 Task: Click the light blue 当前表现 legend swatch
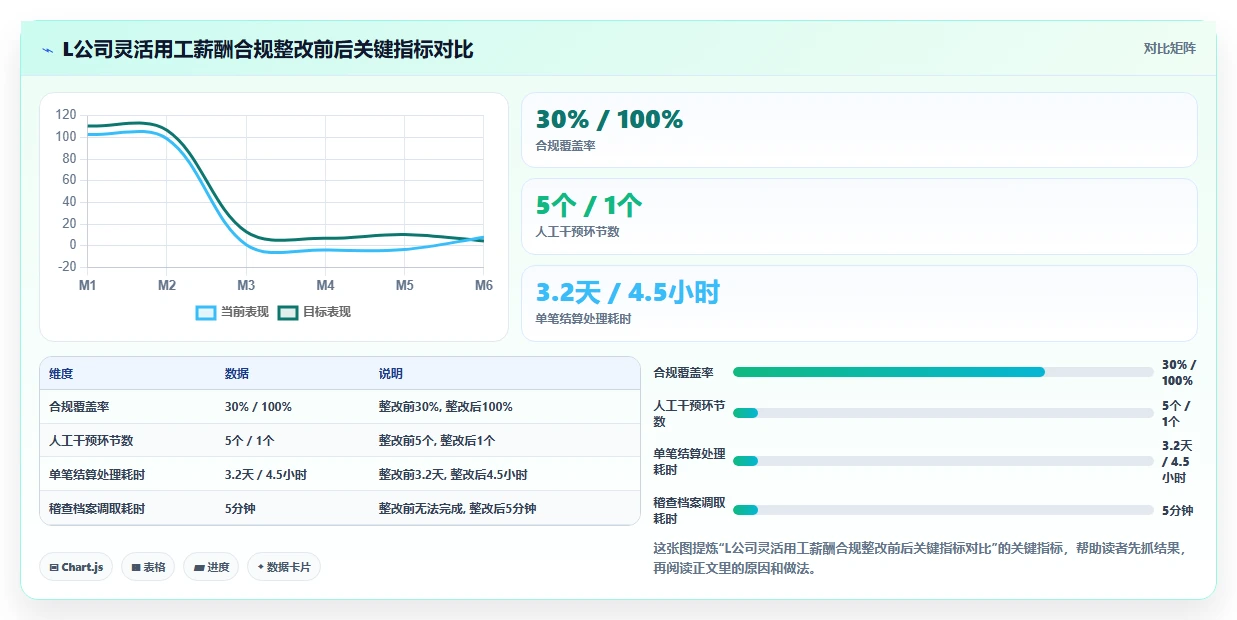coord(206,312)
